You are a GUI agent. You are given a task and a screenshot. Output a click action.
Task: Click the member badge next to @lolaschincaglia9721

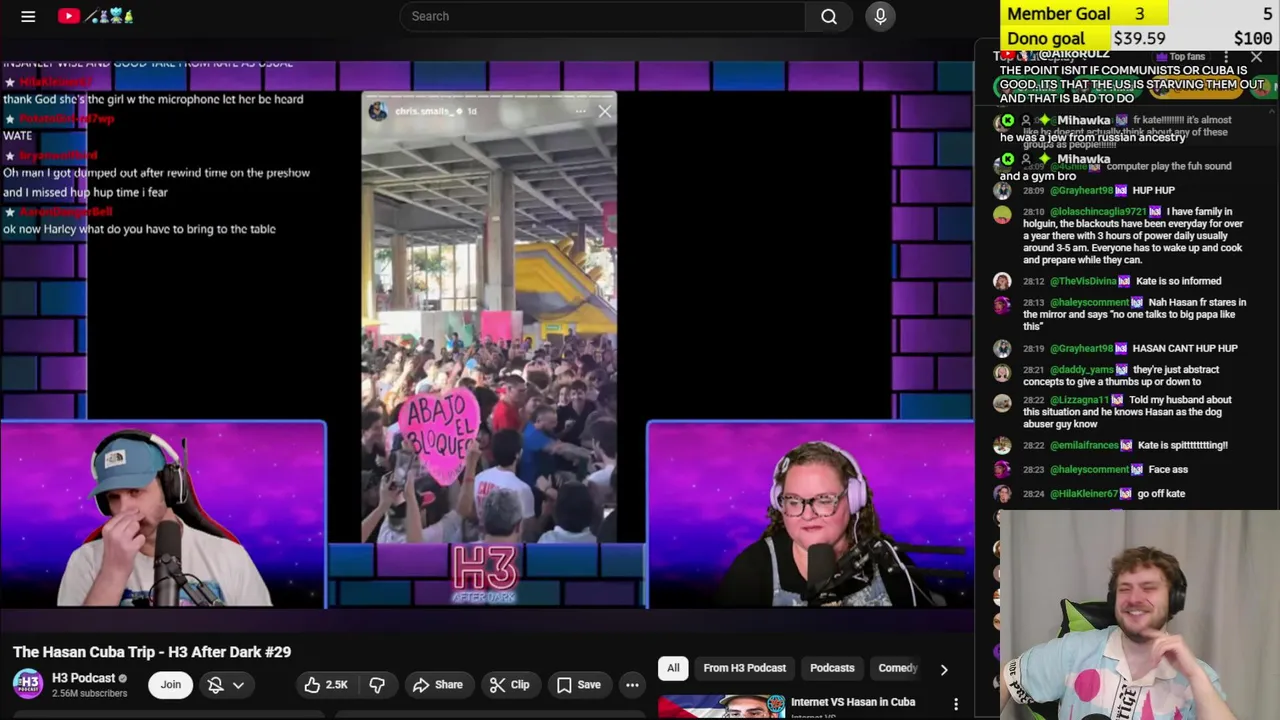tap(1155, 212)
